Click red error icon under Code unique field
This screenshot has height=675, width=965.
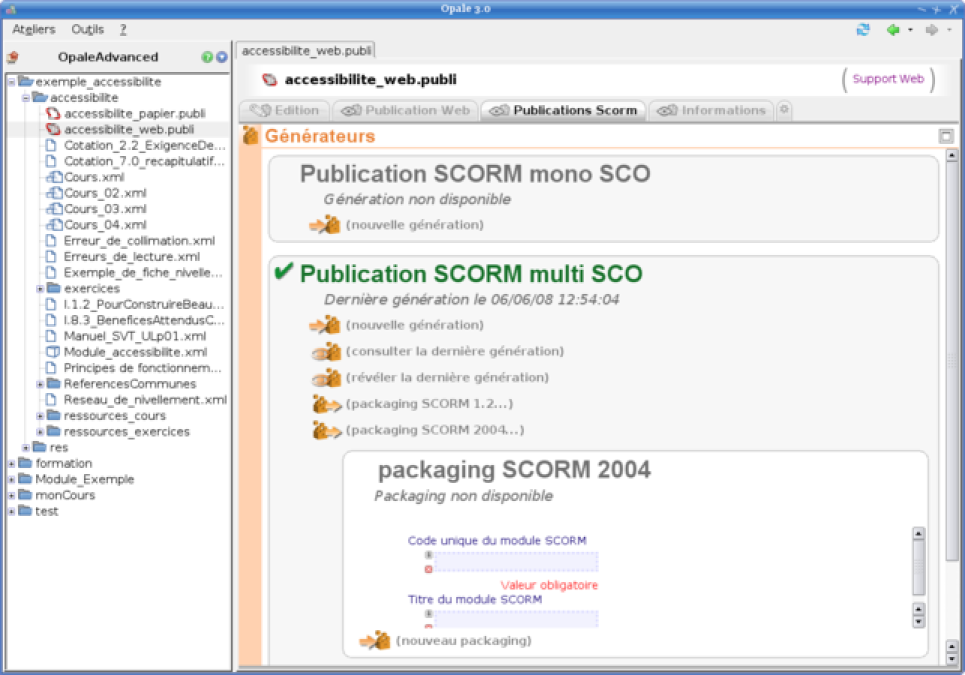(428, 570)
